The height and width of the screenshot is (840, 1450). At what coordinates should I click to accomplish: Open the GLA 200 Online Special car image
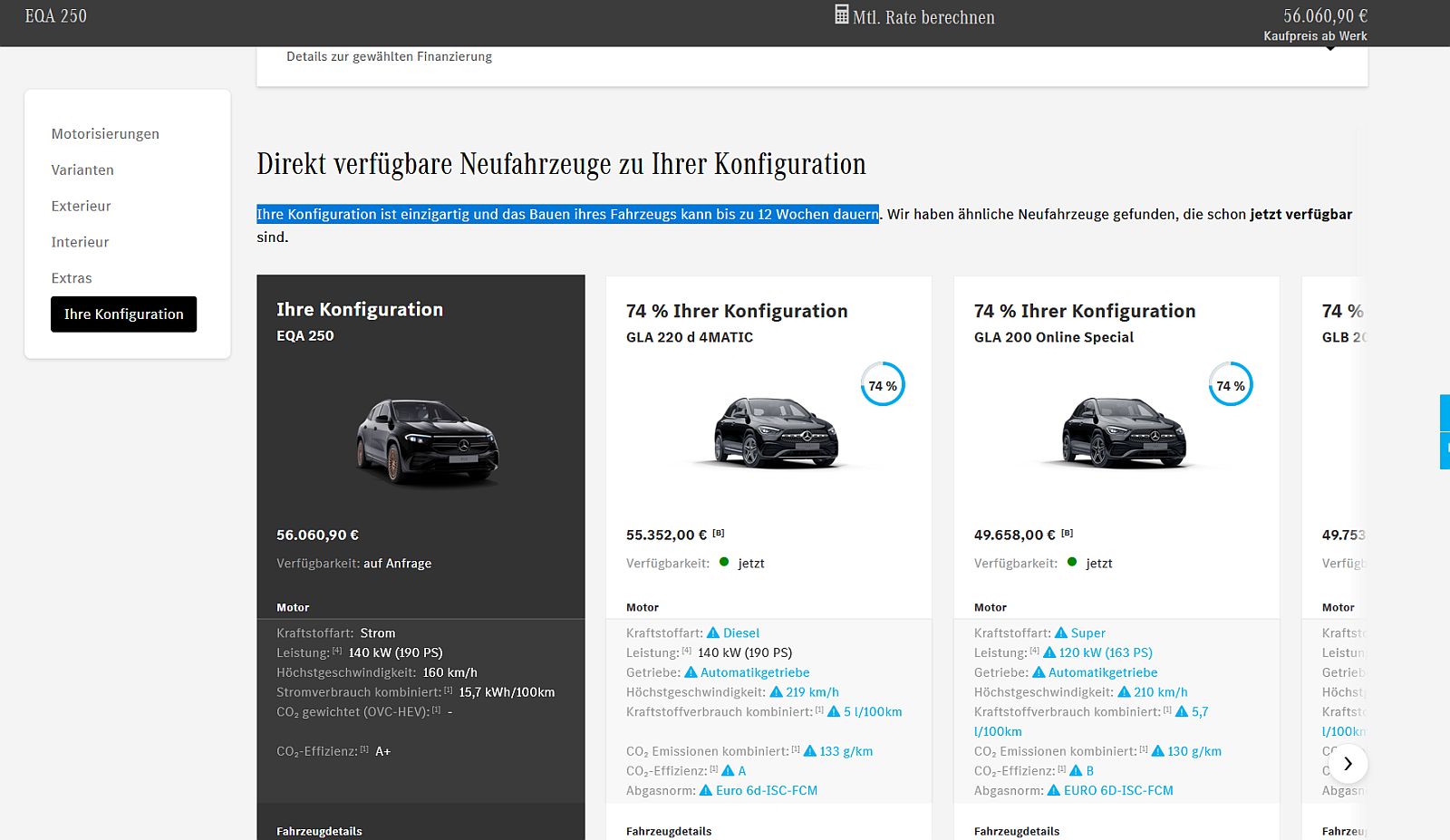click(1124, 432)
